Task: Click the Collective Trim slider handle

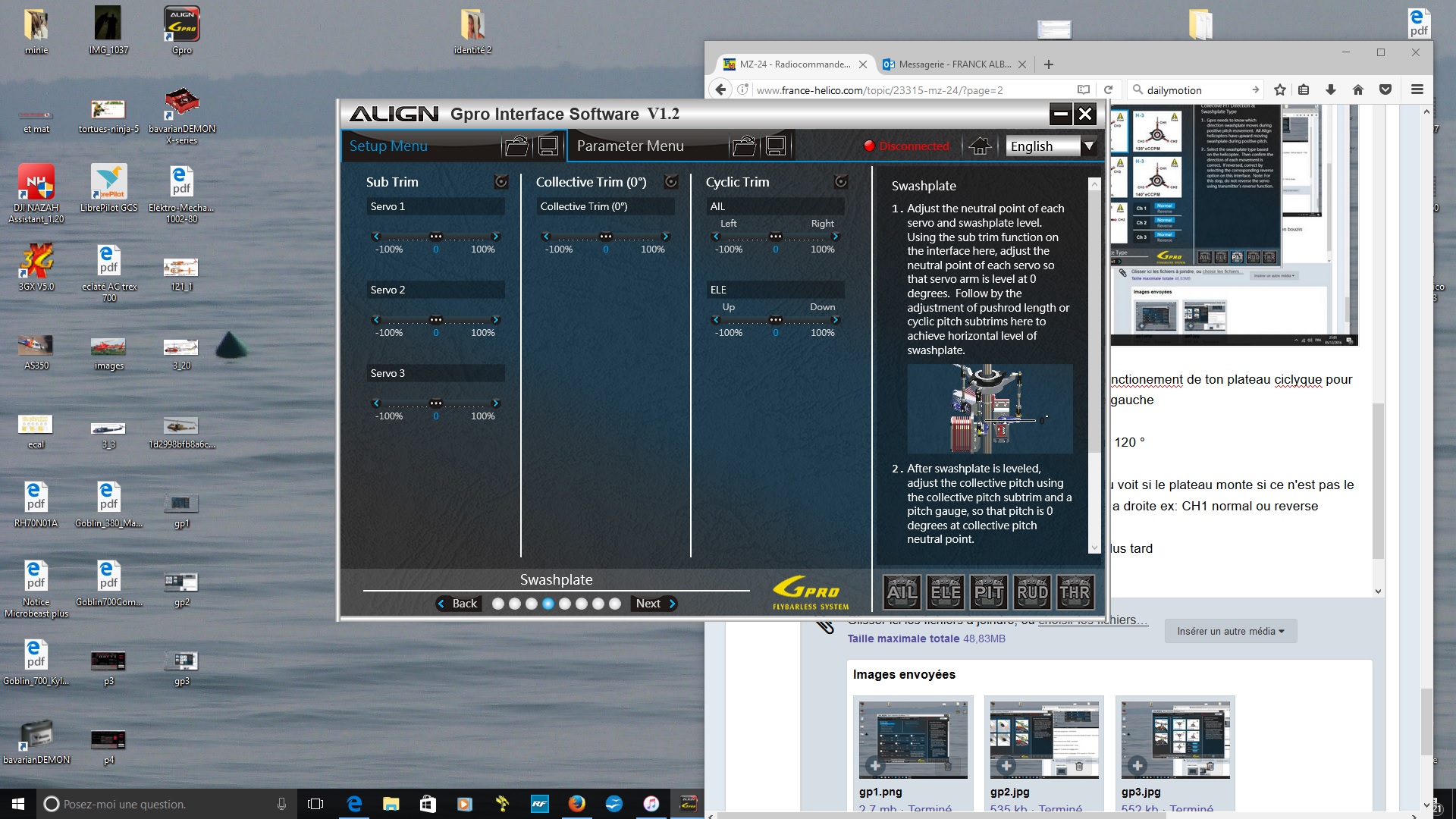Action: point(606,237)
